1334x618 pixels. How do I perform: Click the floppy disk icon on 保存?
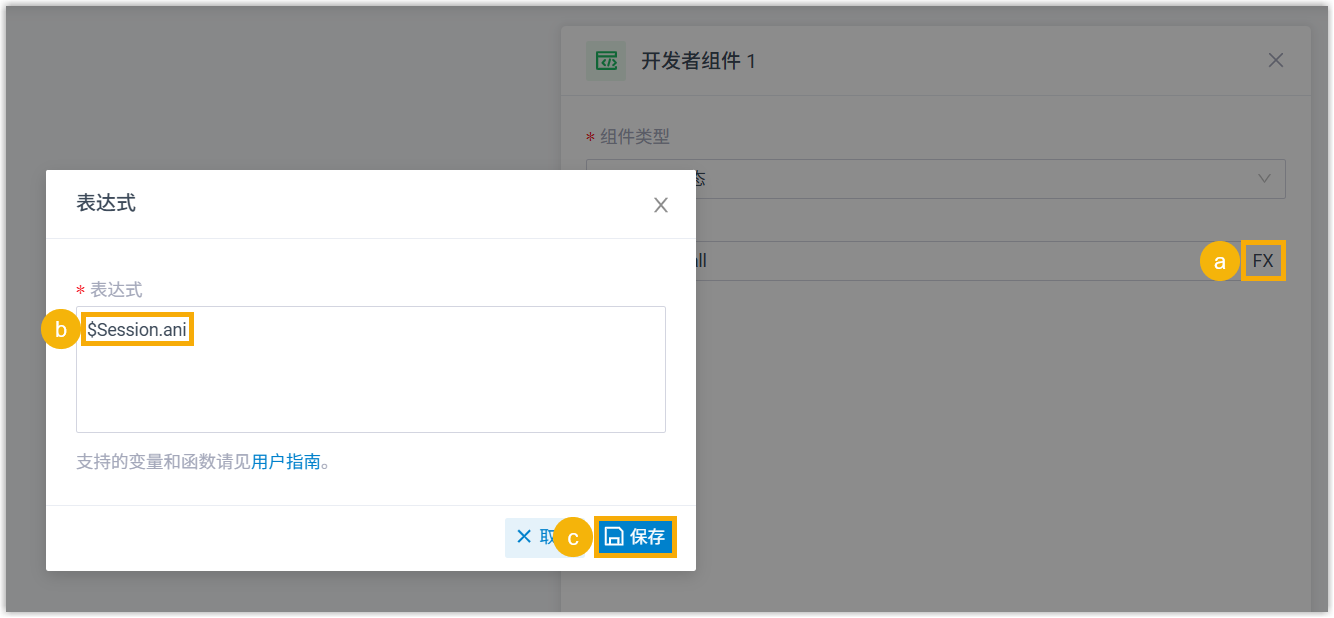(x=615, y=537)
